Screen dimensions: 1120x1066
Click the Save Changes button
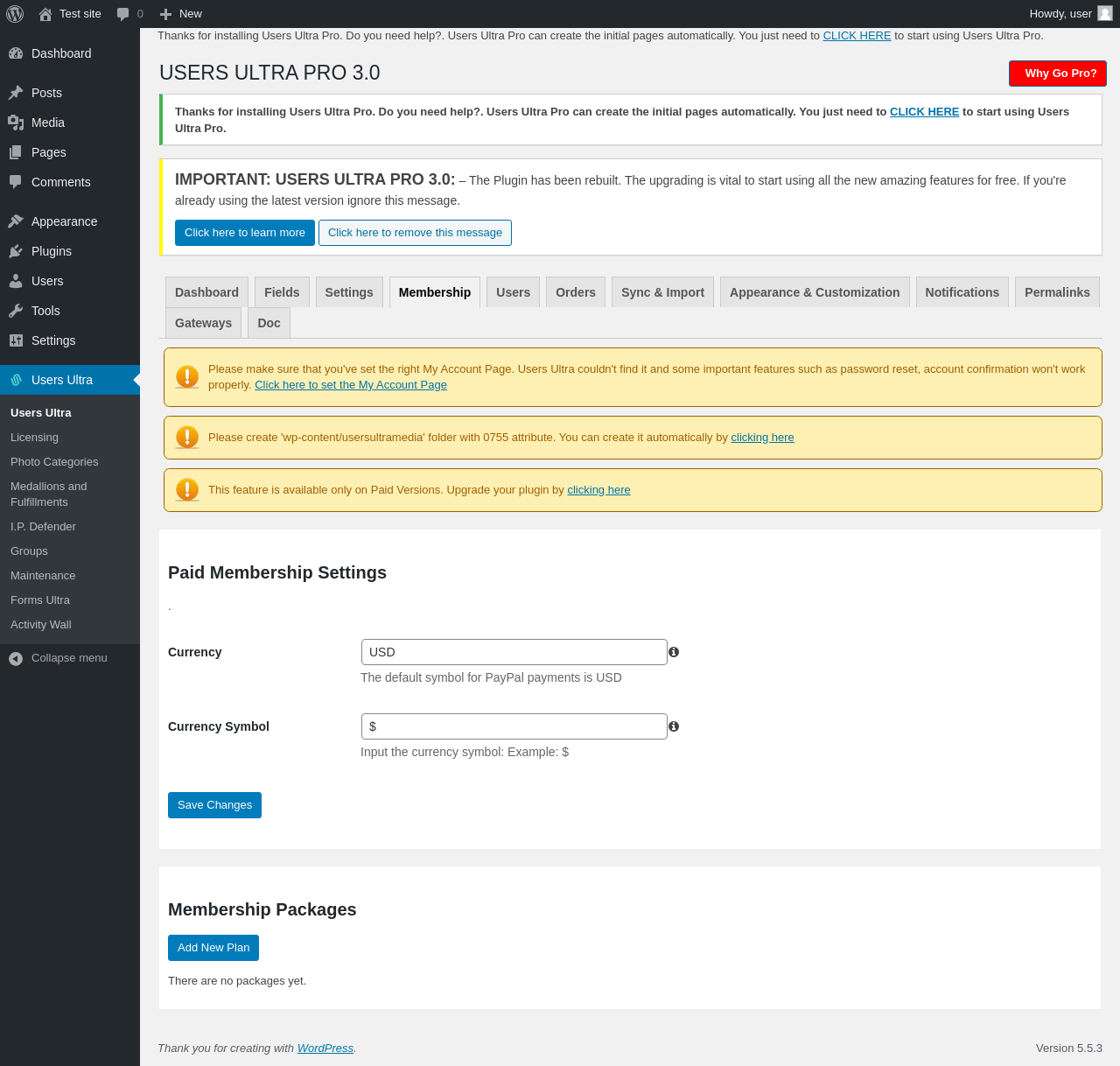click(x=214, y=805)
